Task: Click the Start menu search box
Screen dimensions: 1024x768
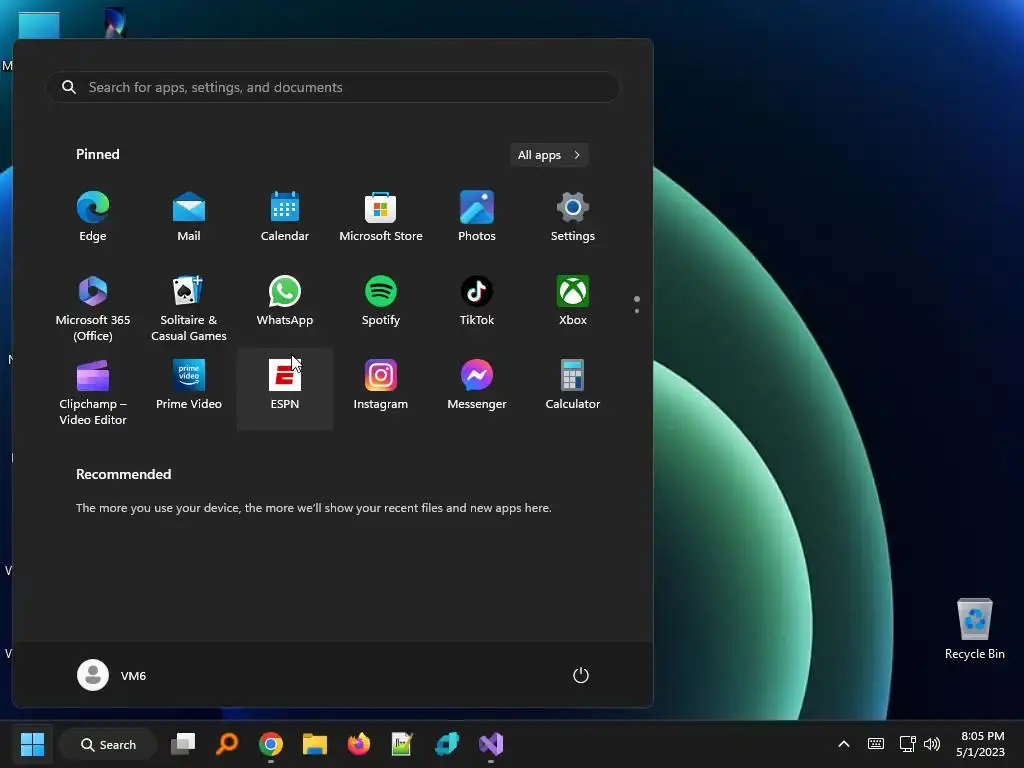Action: tap(332, 87)
